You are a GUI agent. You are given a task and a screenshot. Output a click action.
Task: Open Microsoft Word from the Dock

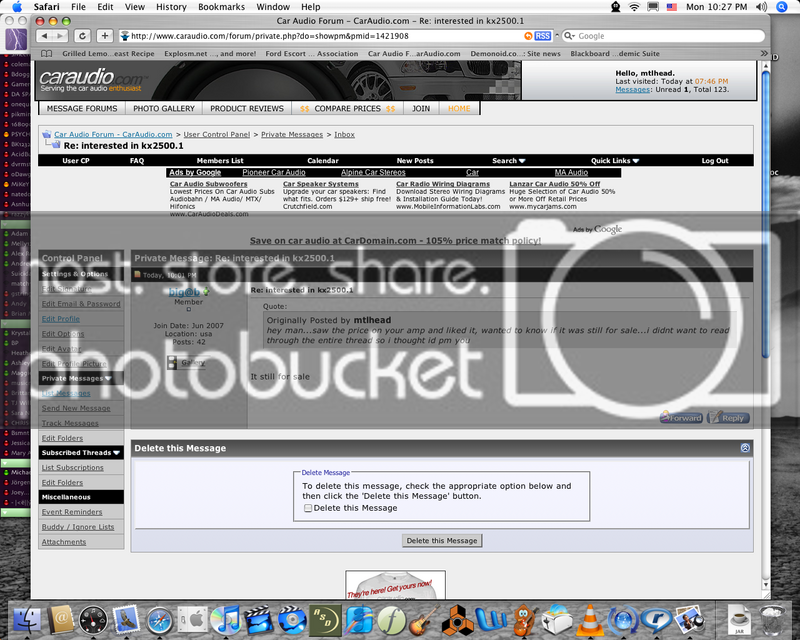(491, 620)
